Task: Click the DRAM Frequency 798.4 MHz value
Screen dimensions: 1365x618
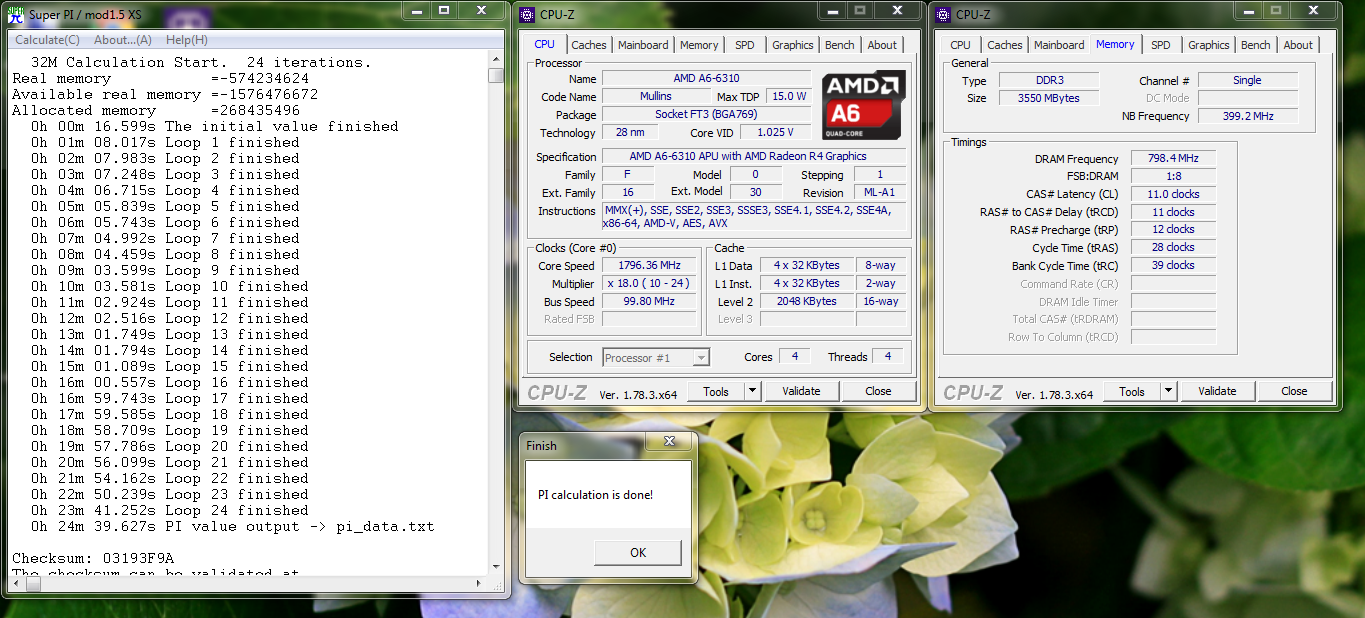Action: click(1173, 158)
